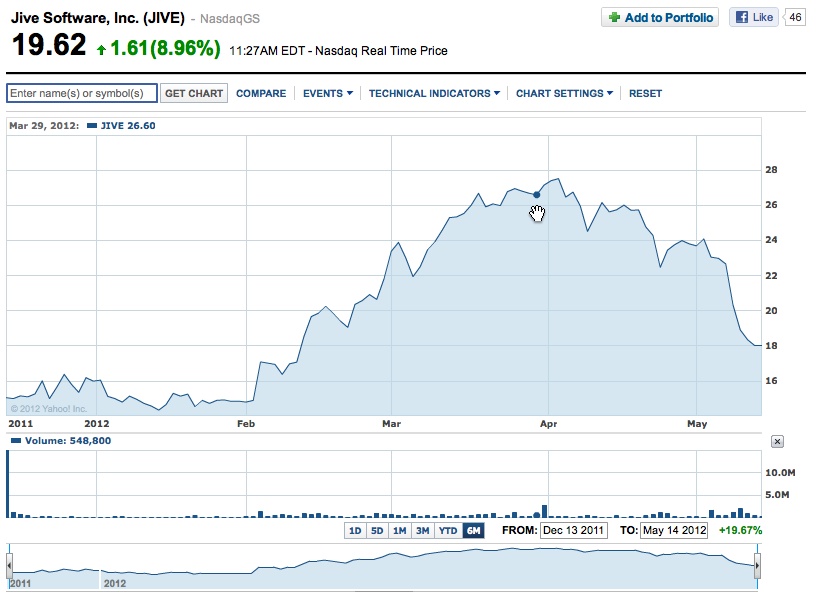The image size is (829, 592).
Task: Click the Add to Portfolio button
Action: 660,17
